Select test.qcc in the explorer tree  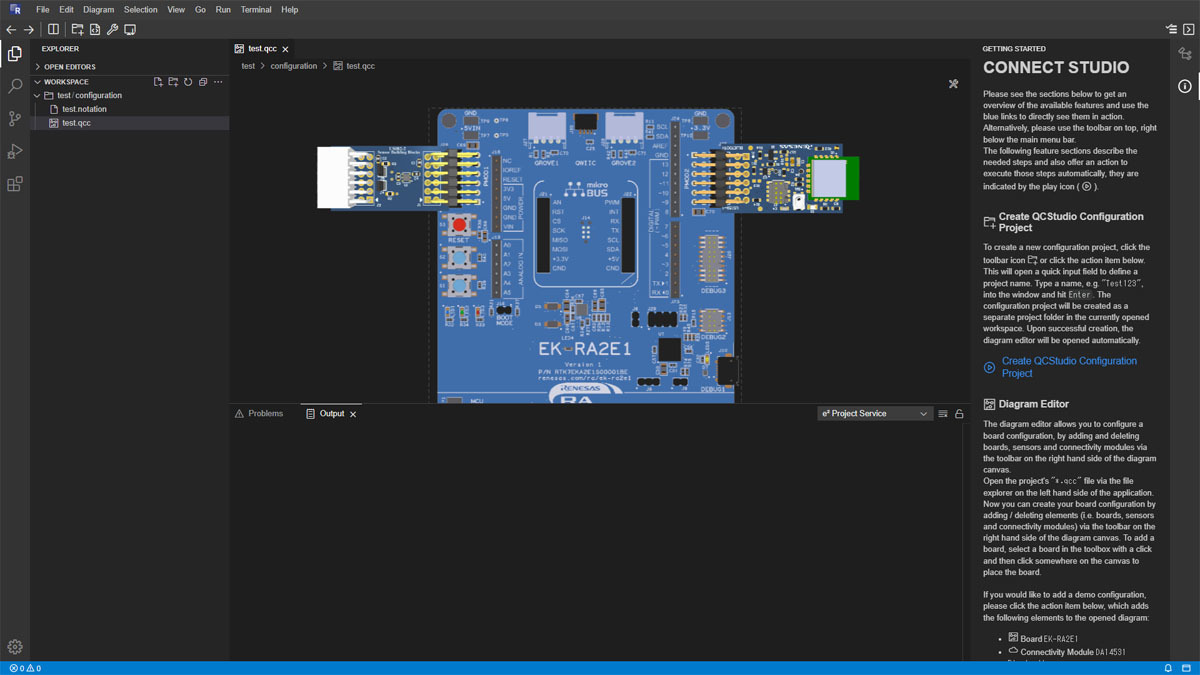(76, 123)
